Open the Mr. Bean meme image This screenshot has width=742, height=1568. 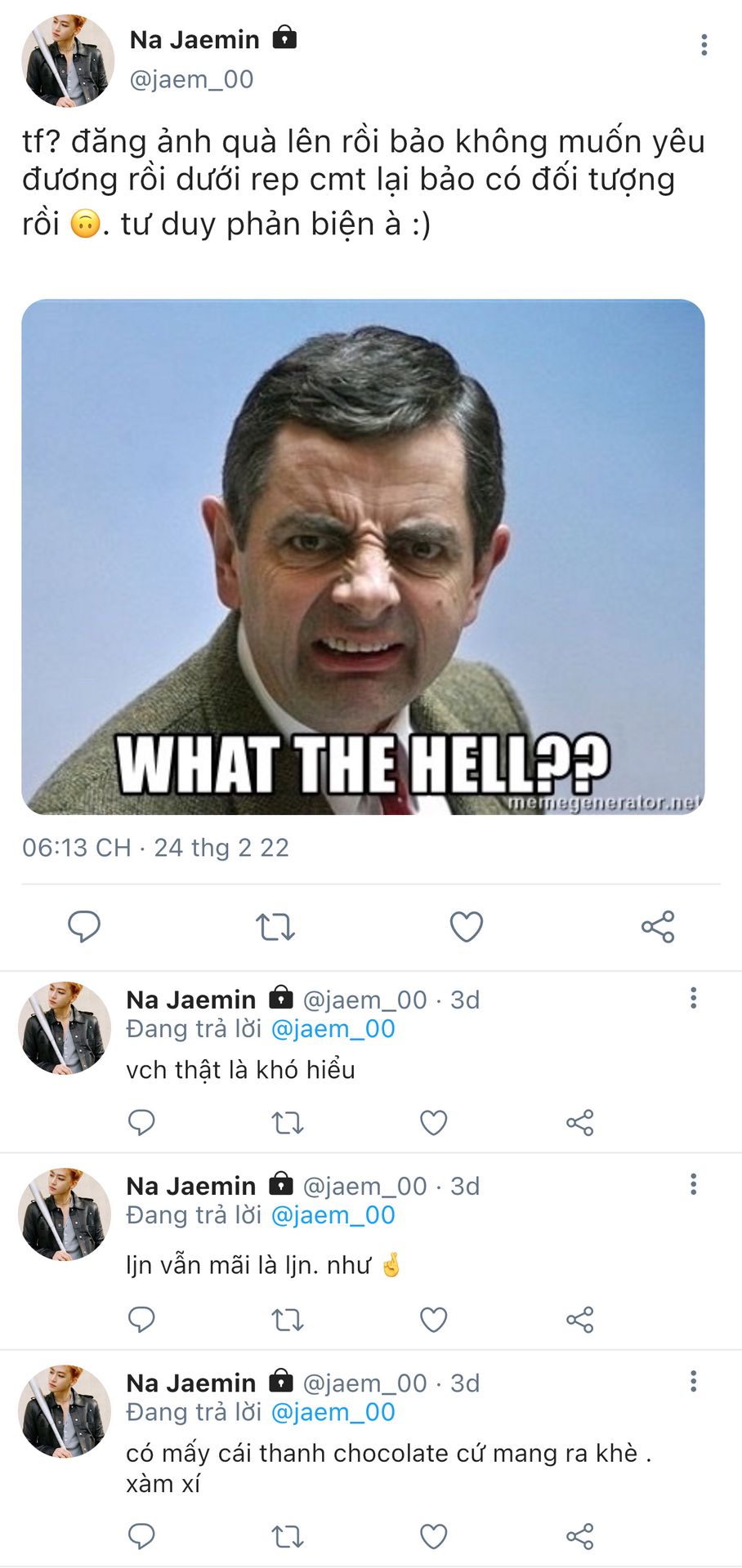point(363,557)
